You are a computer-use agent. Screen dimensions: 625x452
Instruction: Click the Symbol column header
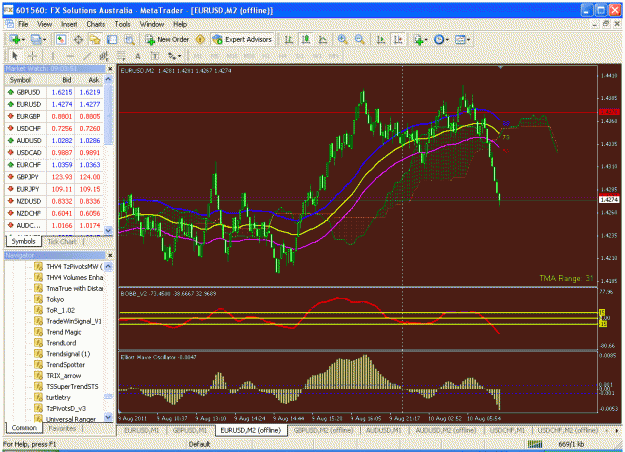pyautogui.click(x=26, y=80)
